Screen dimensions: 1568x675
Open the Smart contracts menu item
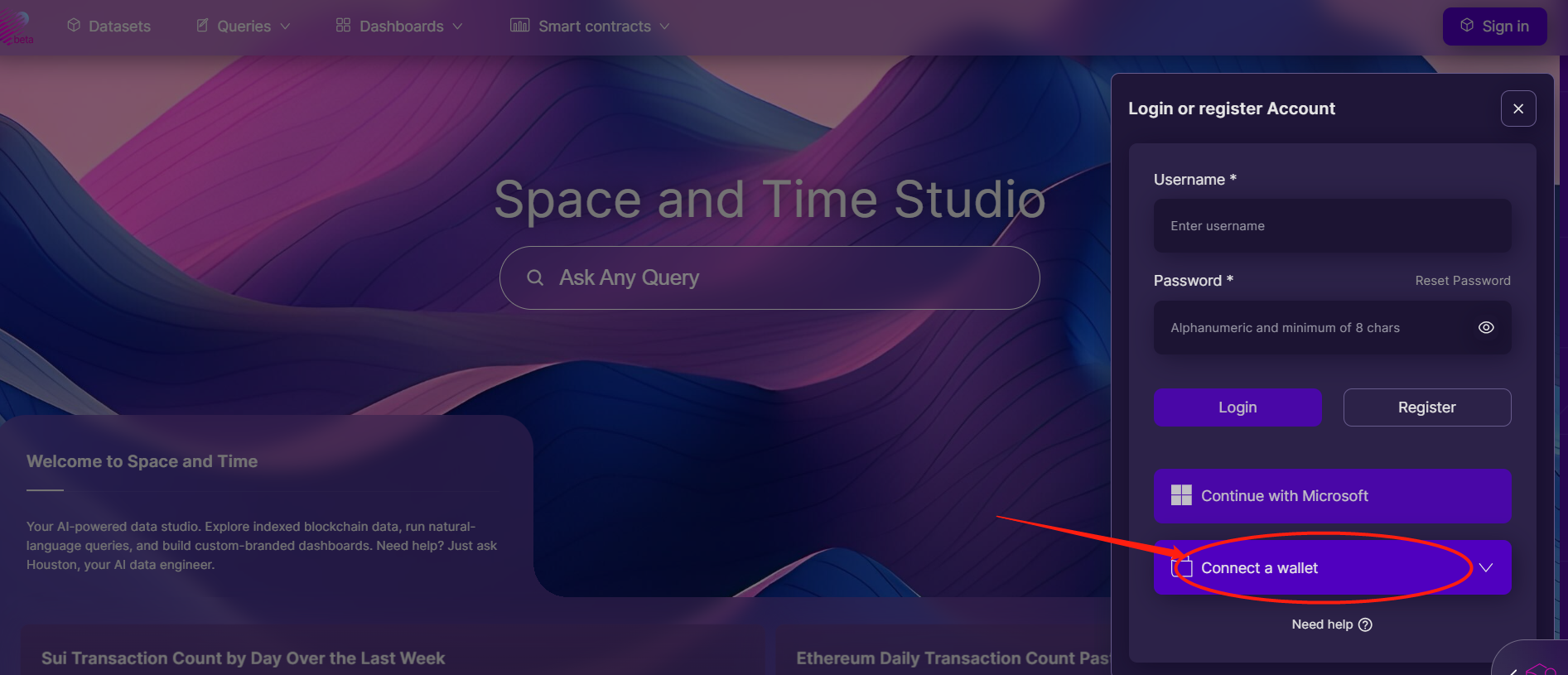590,27
